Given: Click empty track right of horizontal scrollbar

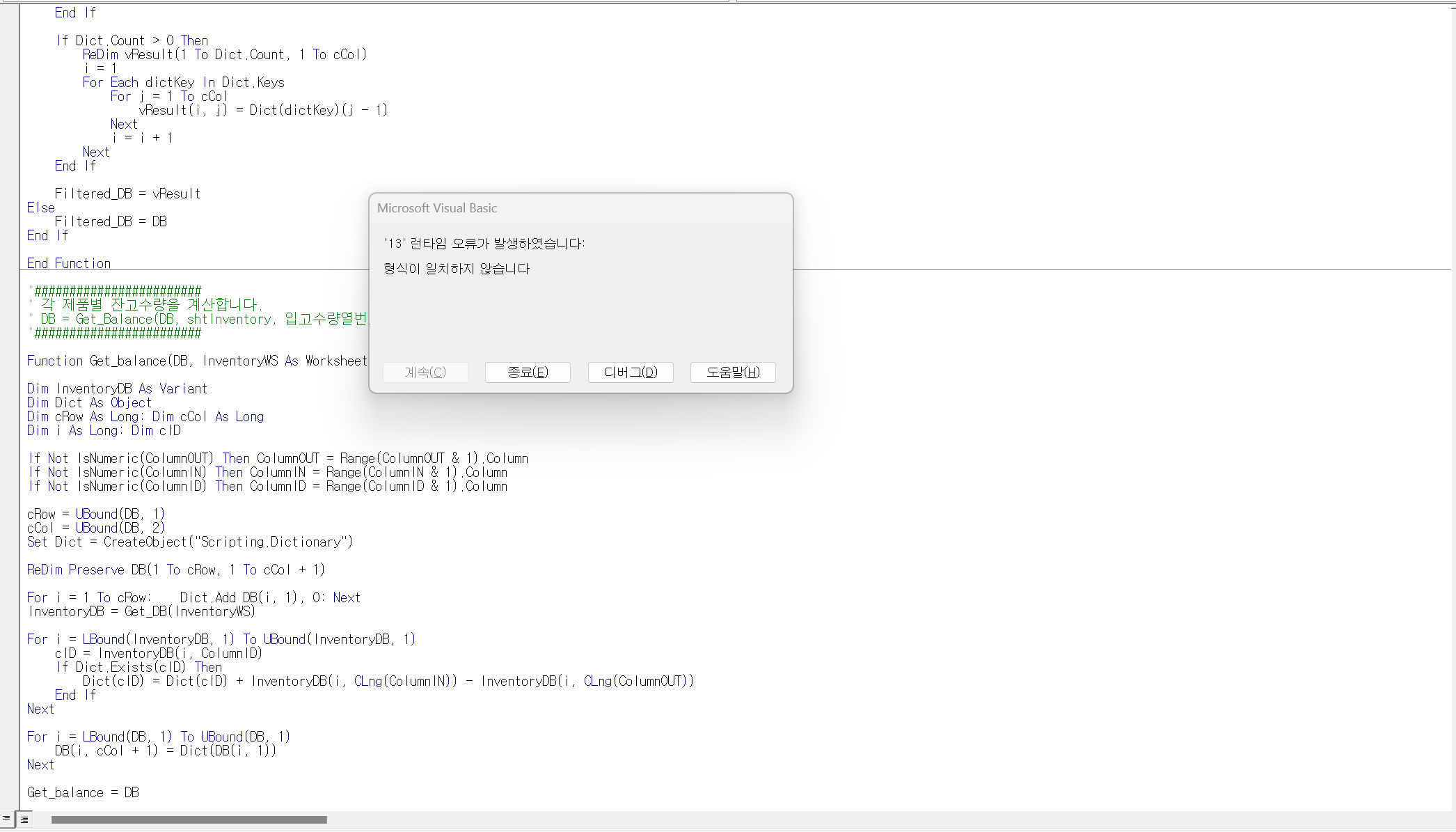Looking at the screenshot, I should [835, 819].
